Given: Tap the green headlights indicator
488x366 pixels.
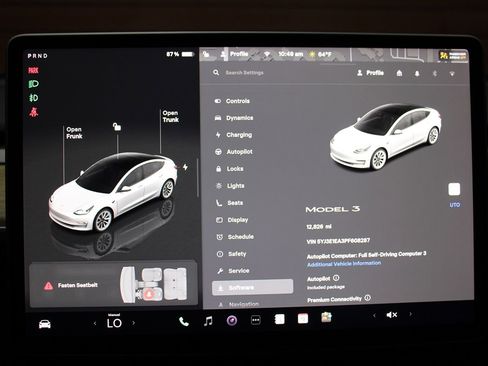Looking at the screenshot, I should [x=33, y=84].
